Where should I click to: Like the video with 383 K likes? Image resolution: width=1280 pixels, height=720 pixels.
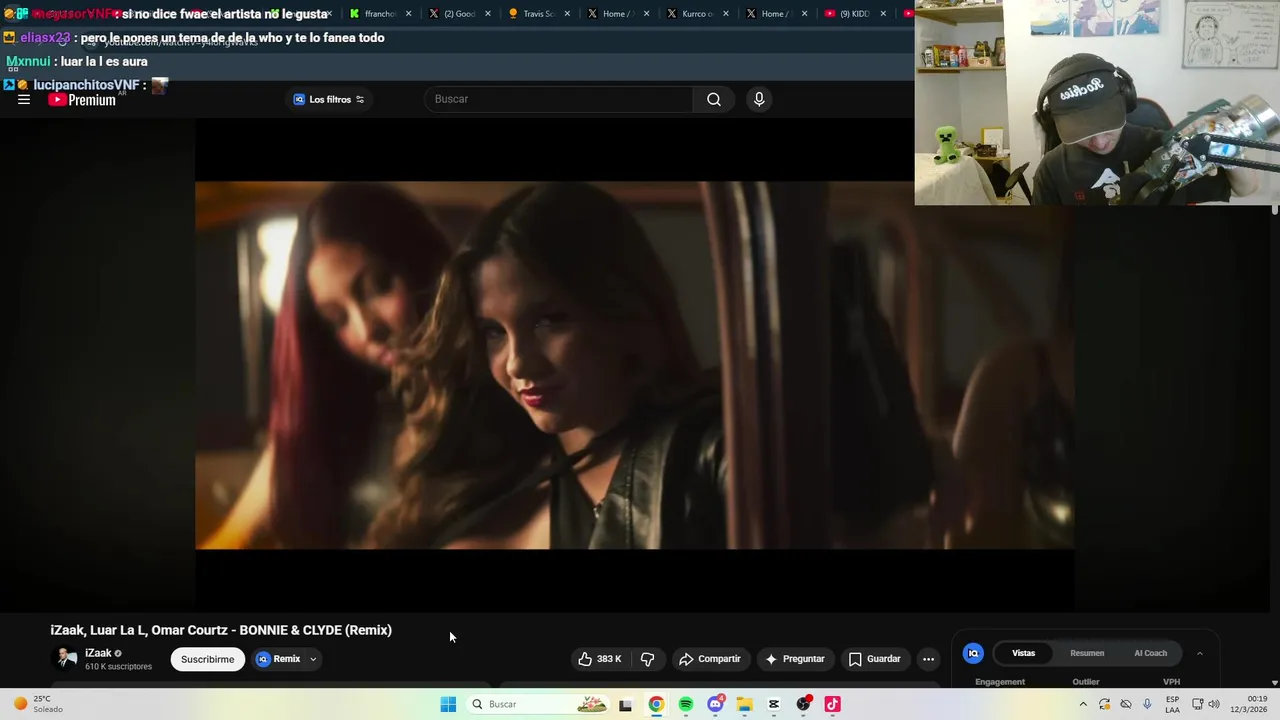pos(599,659)
